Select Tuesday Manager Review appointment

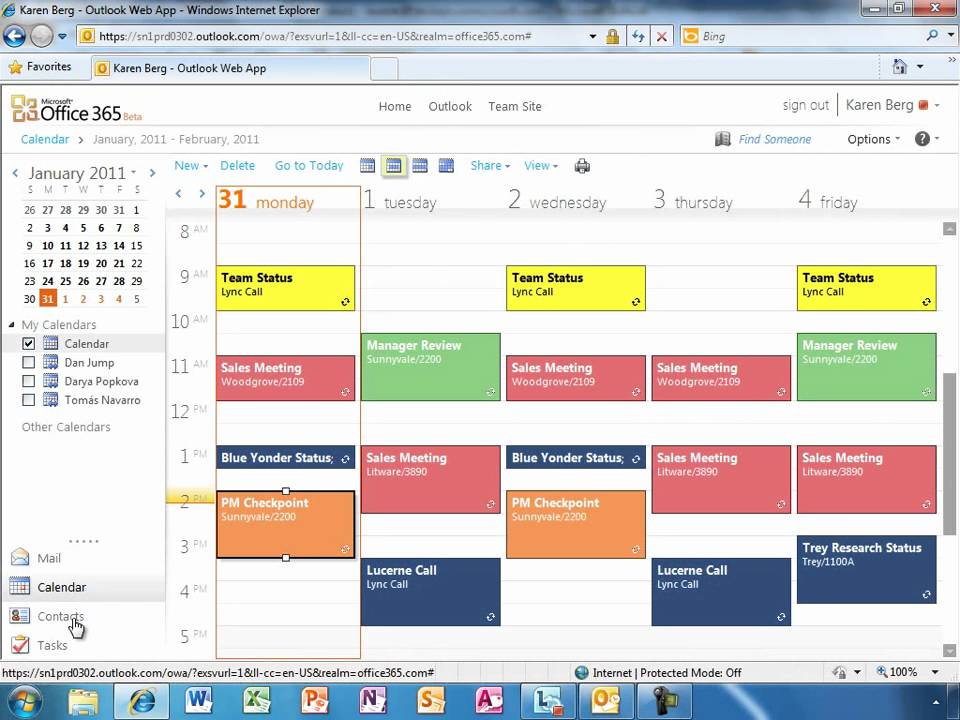click(x=430, y=367)
